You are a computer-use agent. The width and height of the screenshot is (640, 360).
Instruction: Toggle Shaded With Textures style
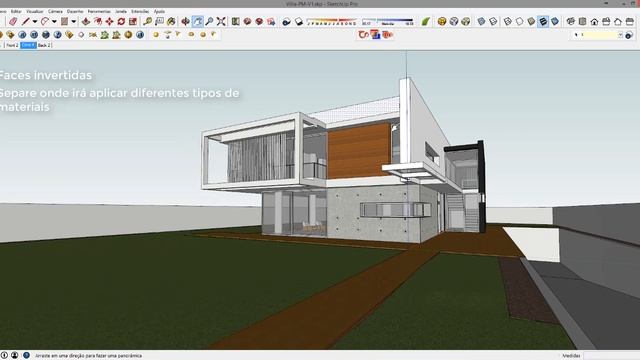coord(543,21)
